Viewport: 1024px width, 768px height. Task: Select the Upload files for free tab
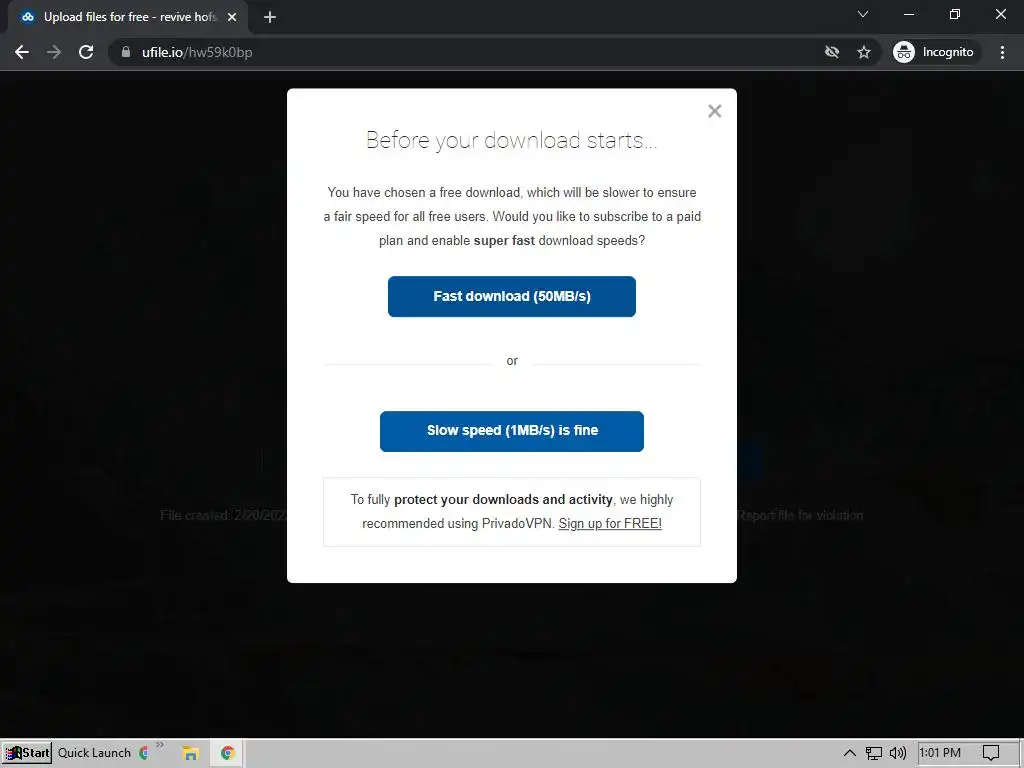pyautogui.click(x=128, y=17)
